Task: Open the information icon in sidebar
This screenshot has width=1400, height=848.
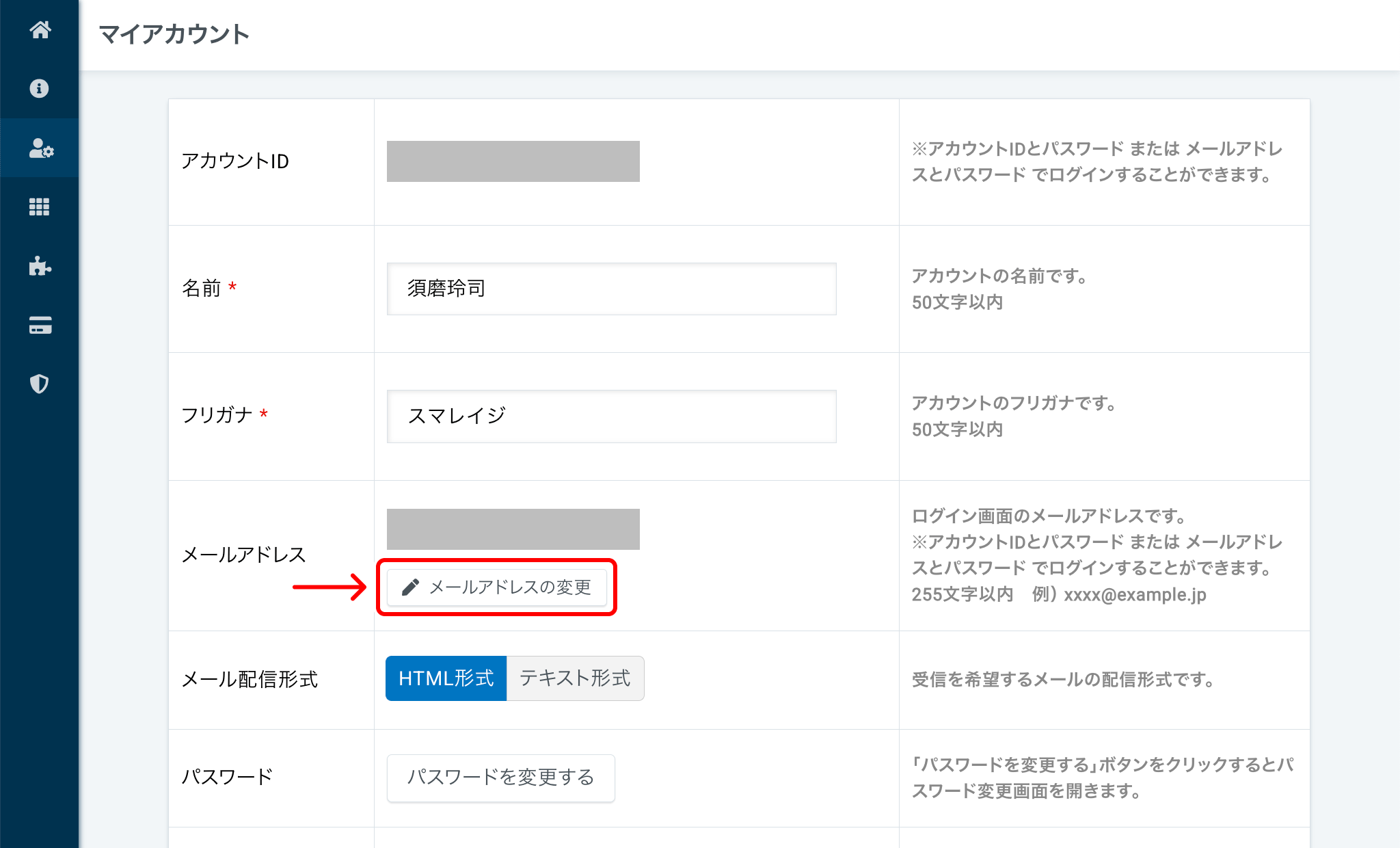Action: [x=40, y=88]
